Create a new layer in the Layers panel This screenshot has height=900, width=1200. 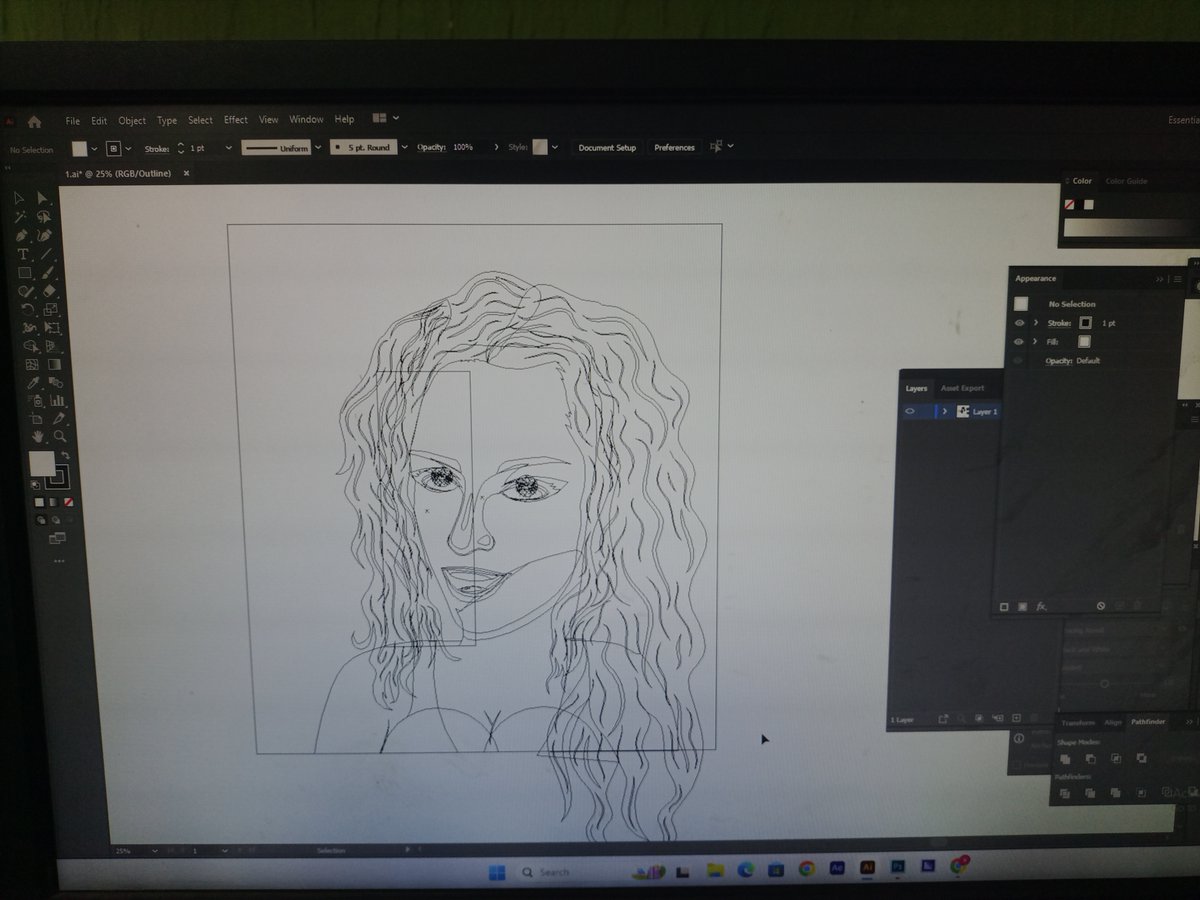1018,718
